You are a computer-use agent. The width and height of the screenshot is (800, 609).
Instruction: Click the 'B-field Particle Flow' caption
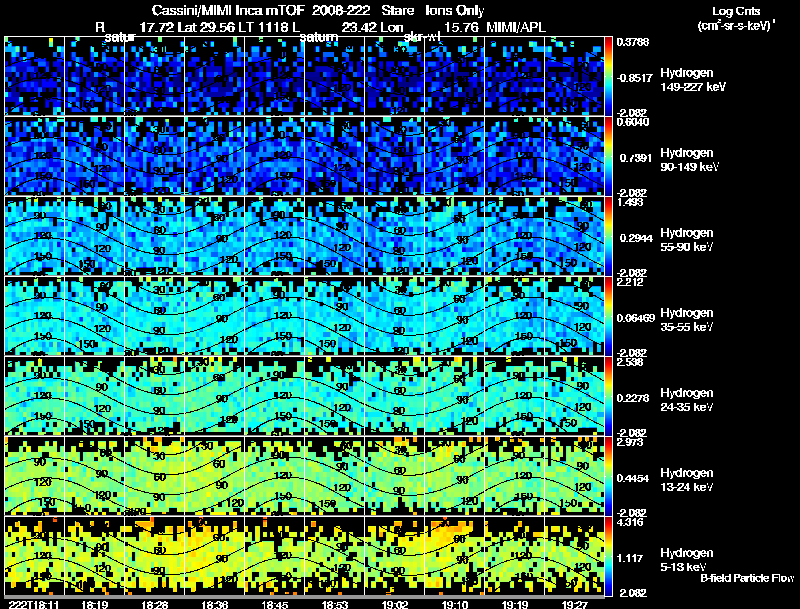pos(747,578)
